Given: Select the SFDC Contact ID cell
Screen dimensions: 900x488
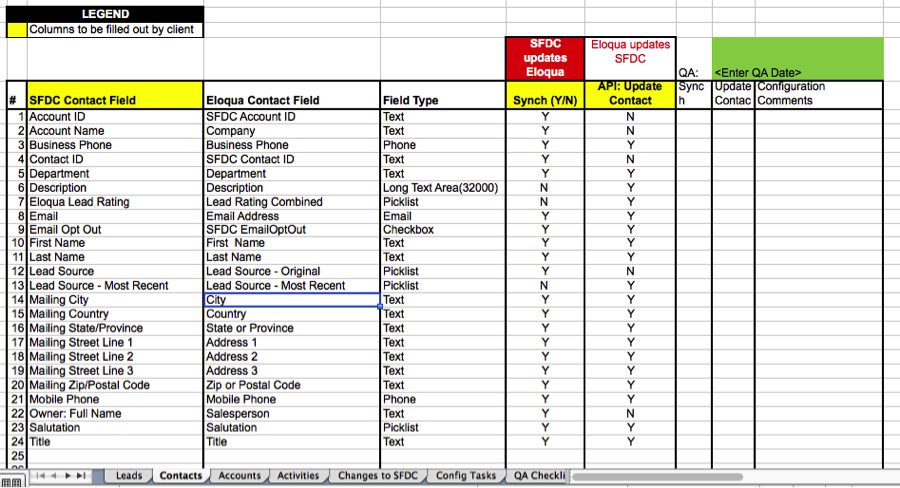Looking at the screenshot, I should [x=292, y=159].
